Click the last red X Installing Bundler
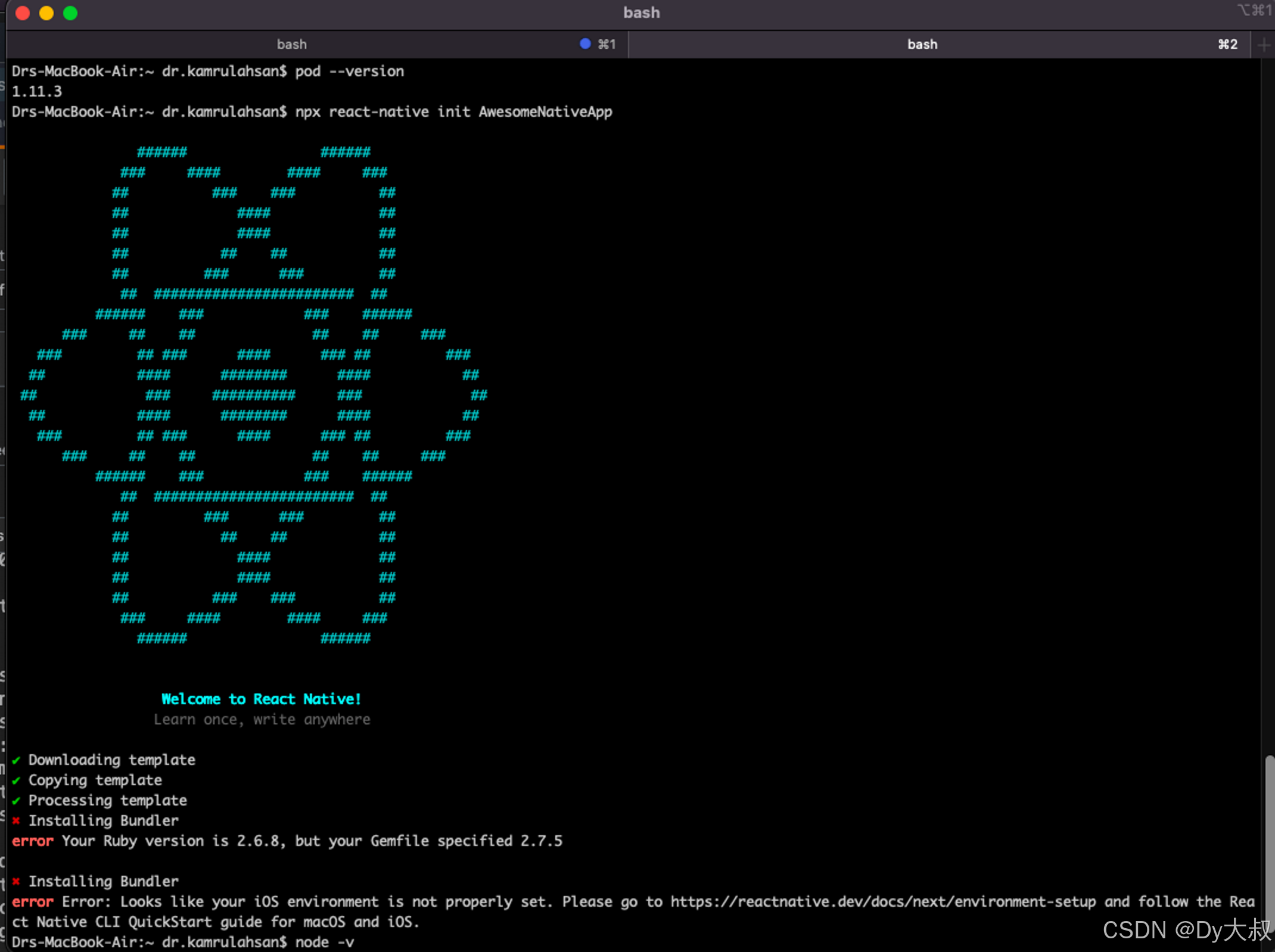The width and height of the screenshot is (1275, 952). click(x=16, y=882)
